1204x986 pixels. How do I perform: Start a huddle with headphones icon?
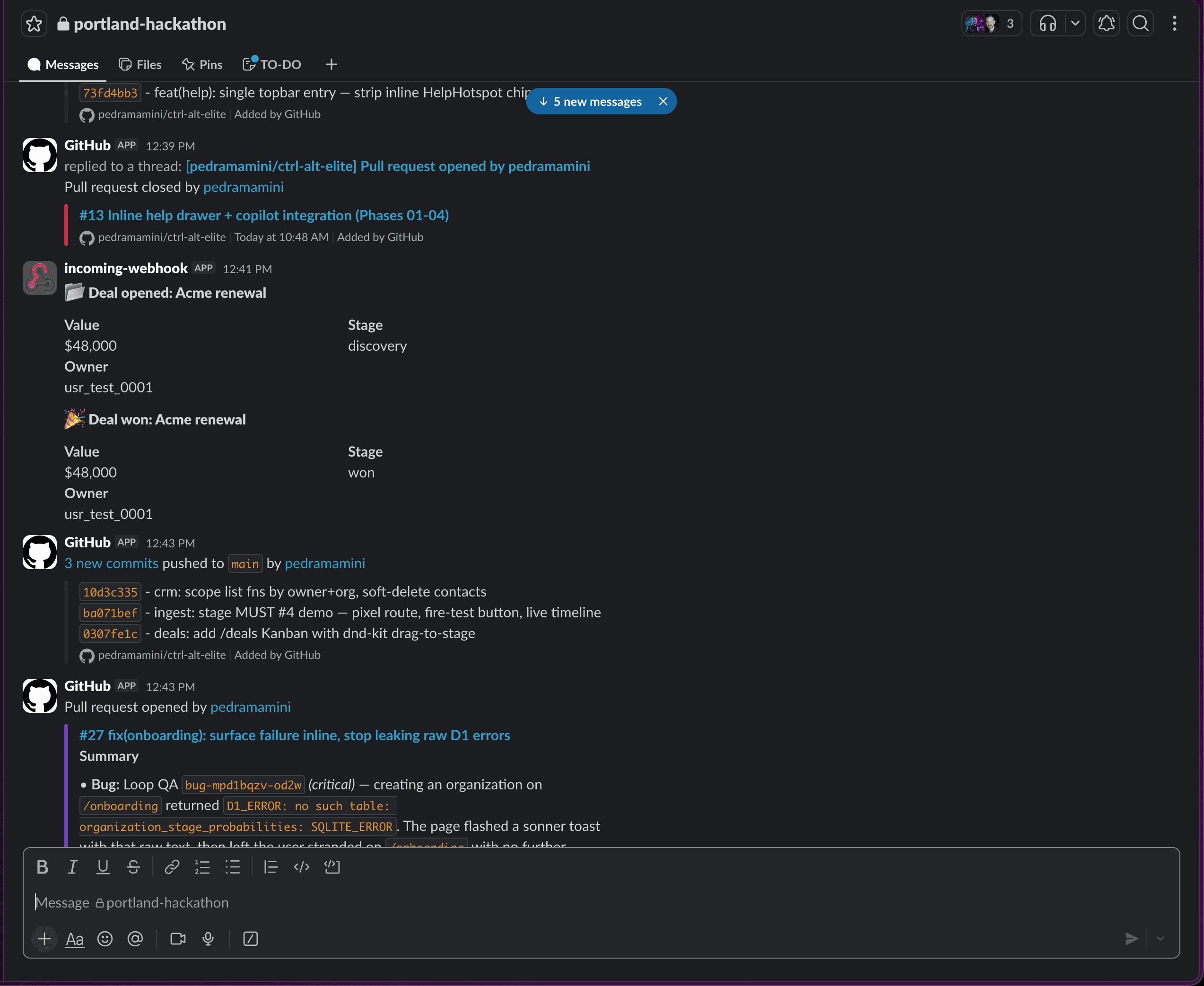1047,23
